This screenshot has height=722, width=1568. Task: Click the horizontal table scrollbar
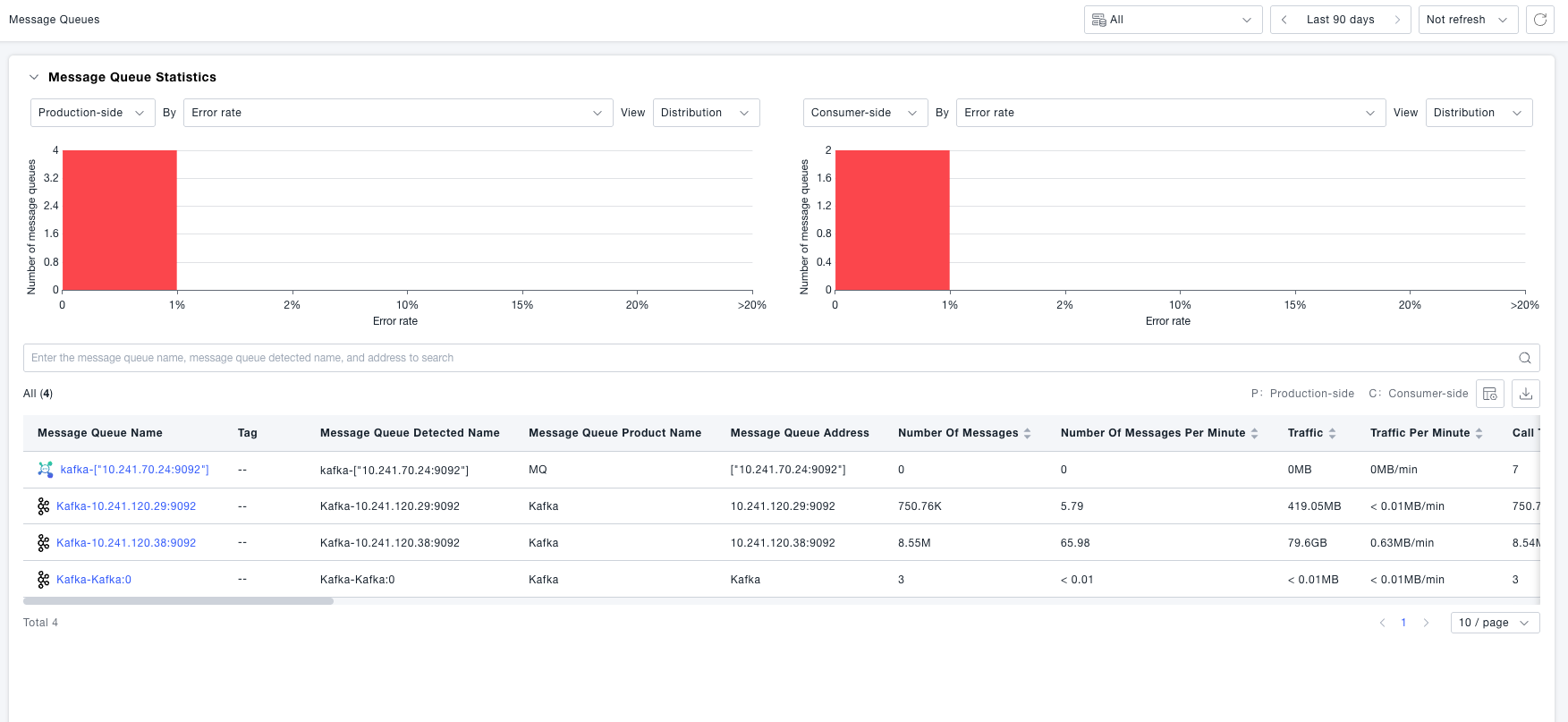pos(179,601)
